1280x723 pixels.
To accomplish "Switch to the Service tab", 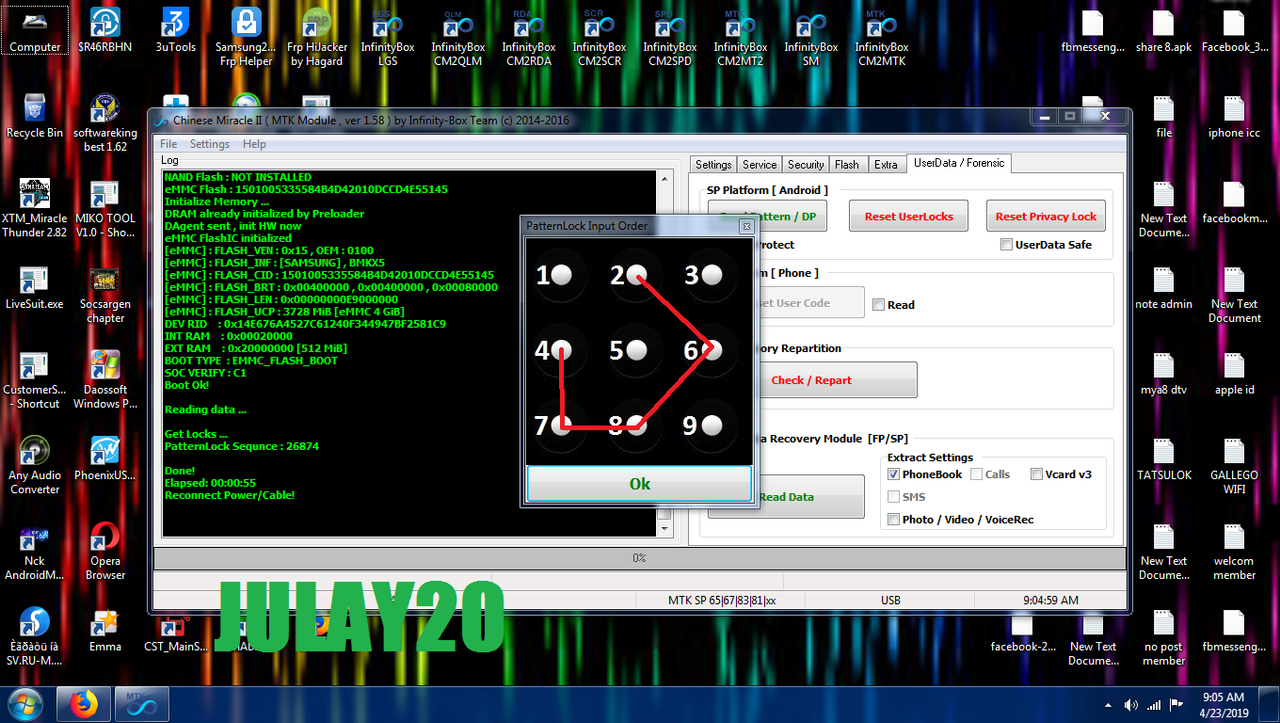I will click(759, 165).
